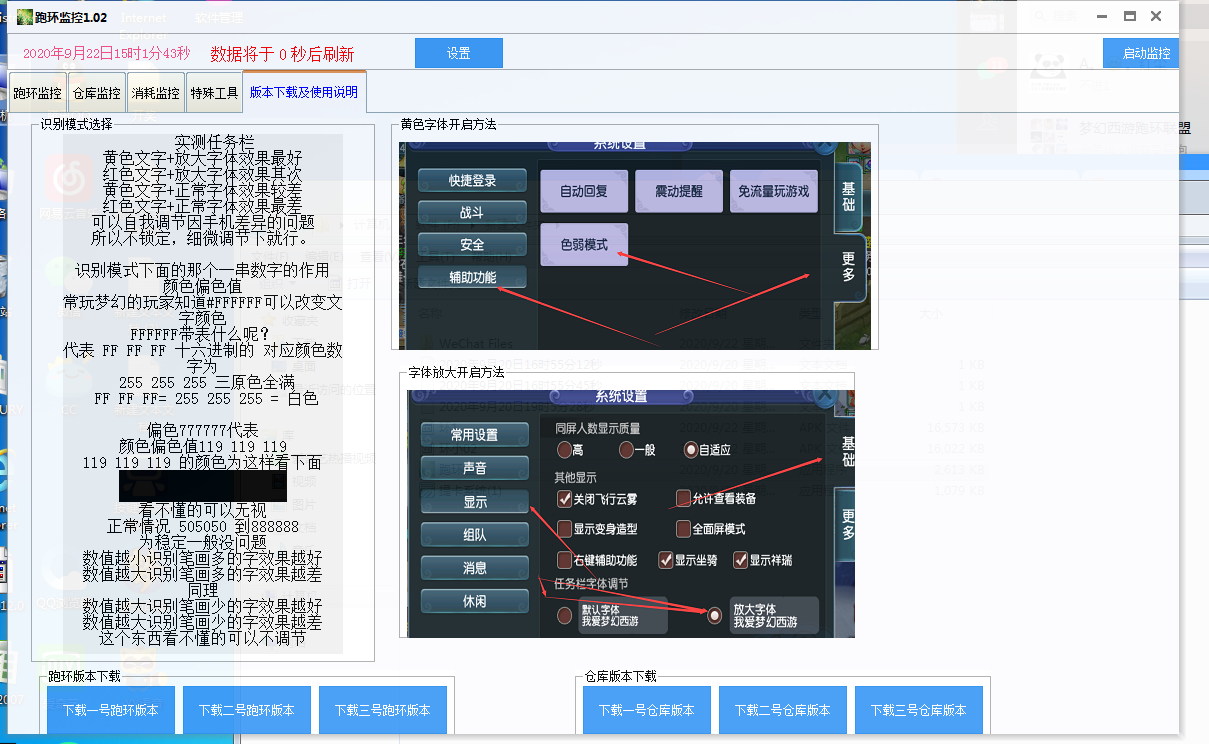Toggle the 关闭飞行云雾 checkbox
The width and height of the screenshot is (1209, 744).
pos(566,498)
